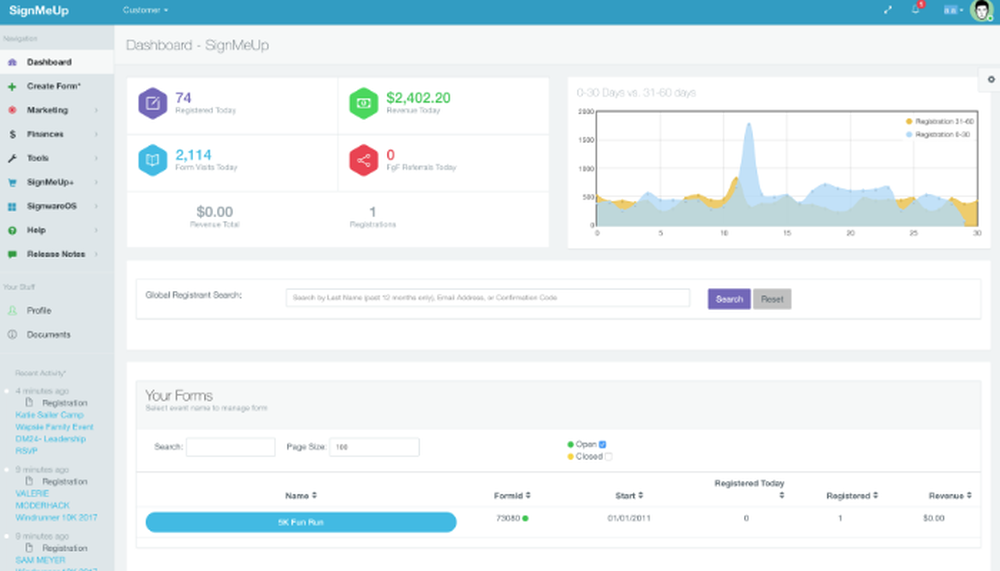Click the green Revenue Today hexagon icon

point(364,103)
